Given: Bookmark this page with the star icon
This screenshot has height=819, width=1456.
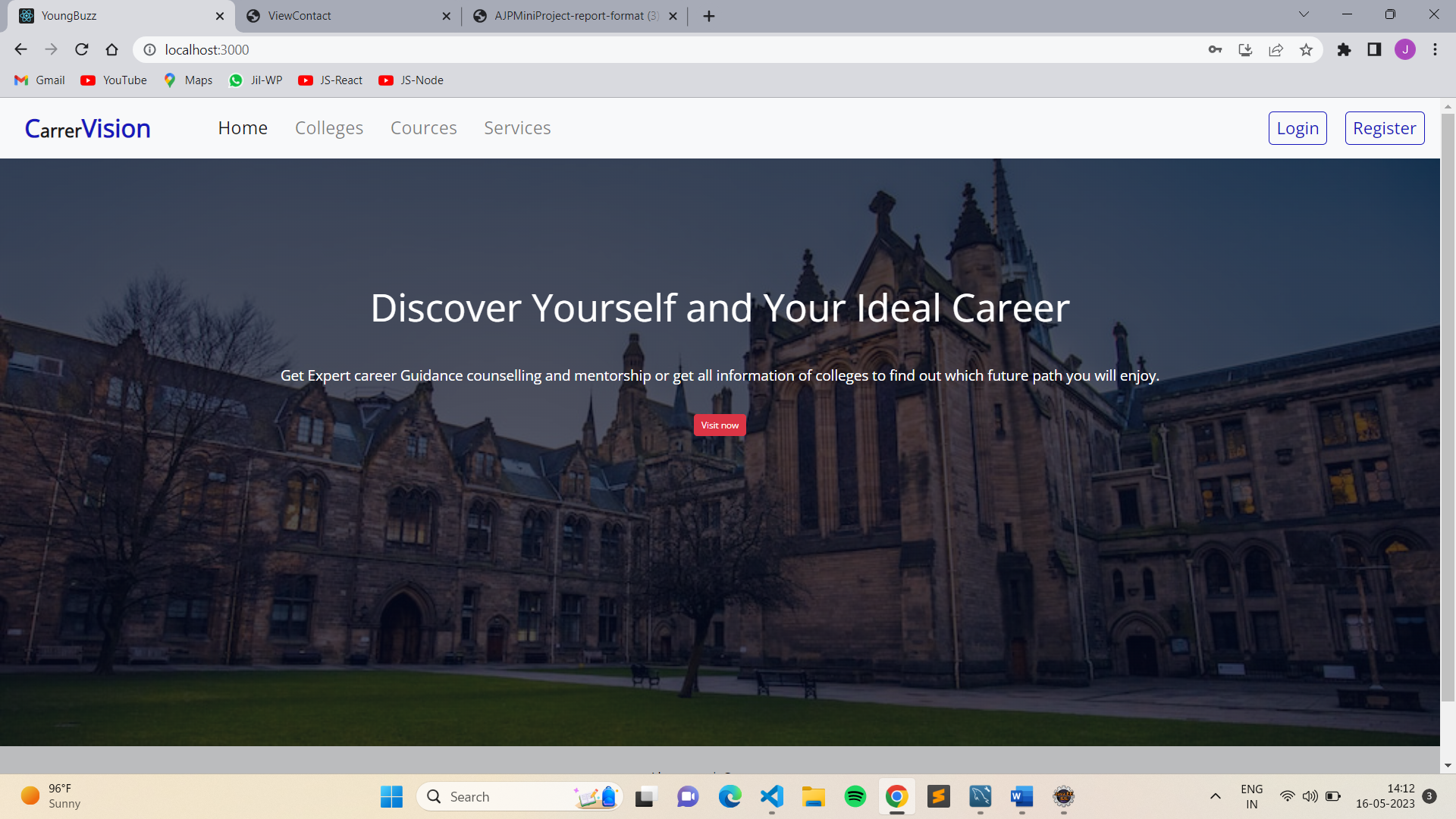Looking at the screenshot, I should (x=1306, y=49).
